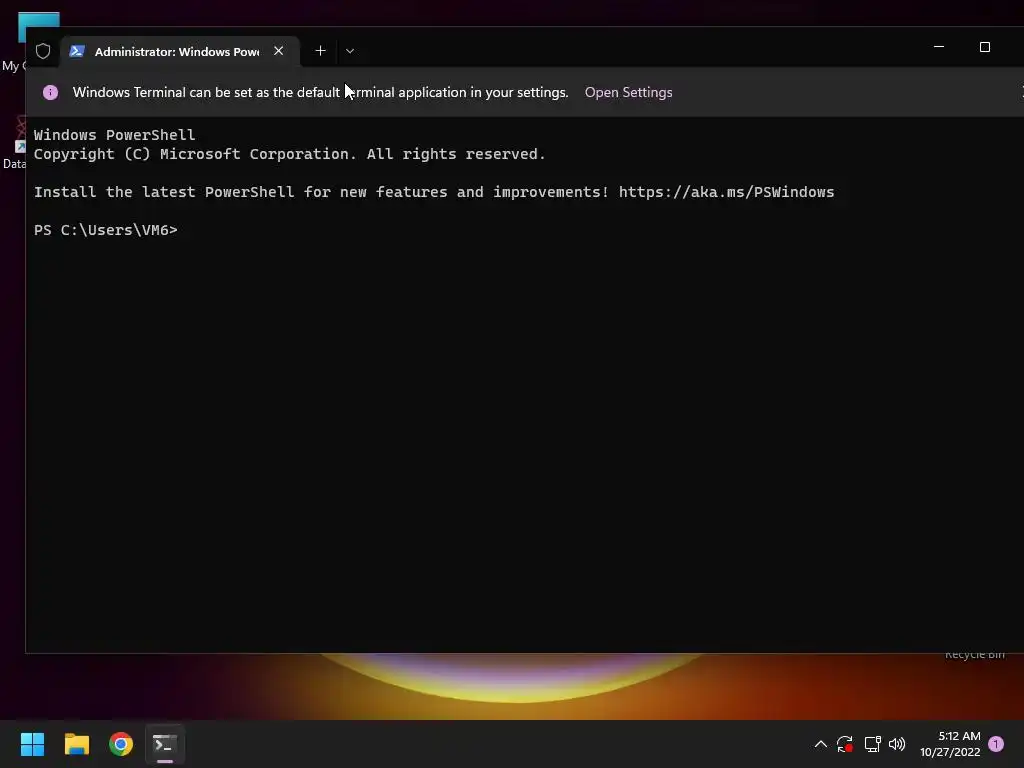Maximize the Windows Terminal window

(985, 47)
